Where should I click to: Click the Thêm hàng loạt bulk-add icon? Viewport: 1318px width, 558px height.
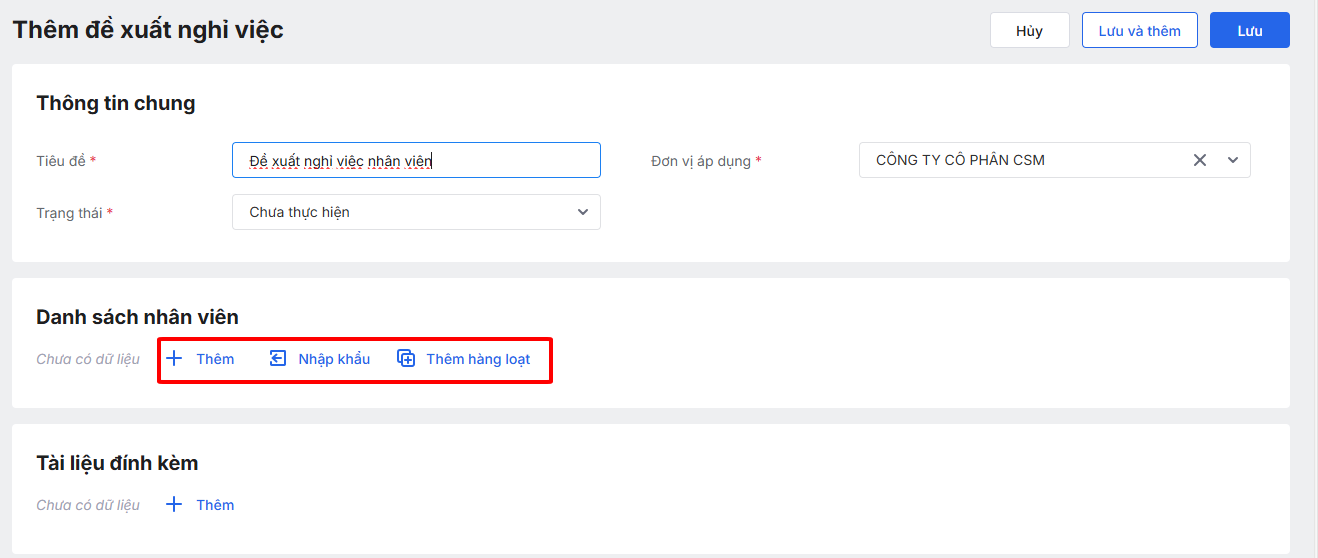(406, 359)
